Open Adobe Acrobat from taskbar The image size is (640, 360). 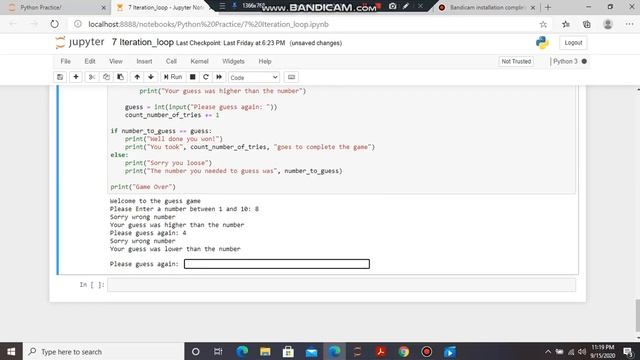380,351
